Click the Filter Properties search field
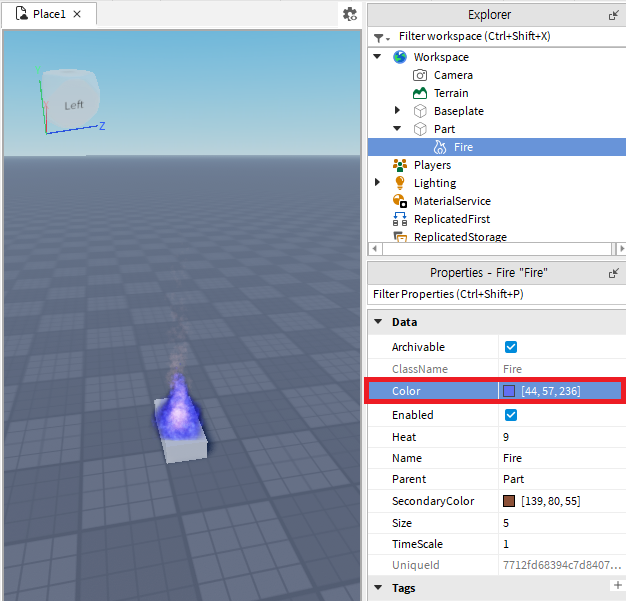The image size is (626, 601). pyautogui.click(x=497, y=294)
